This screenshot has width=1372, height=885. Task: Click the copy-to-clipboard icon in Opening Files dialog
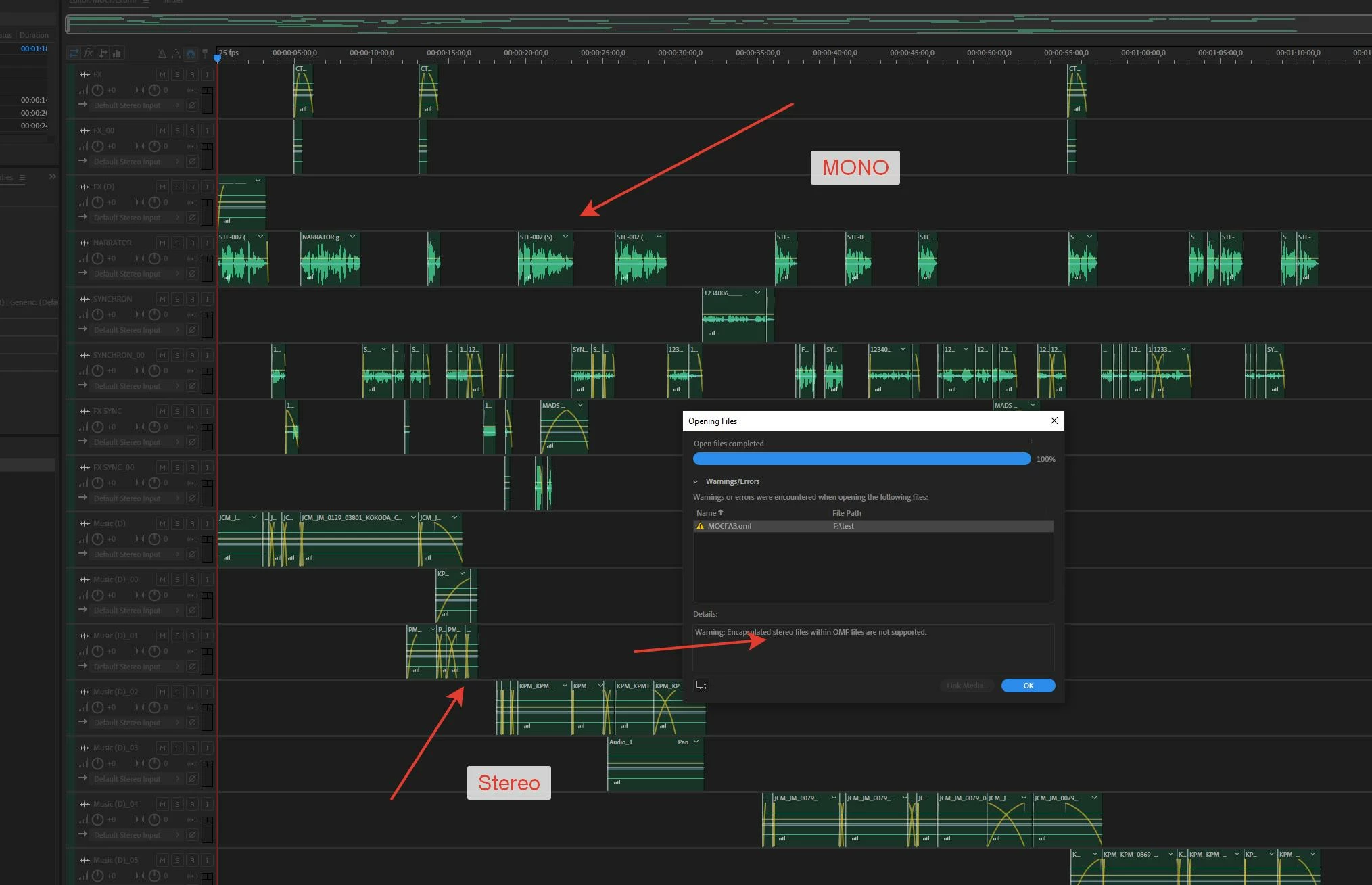coord(701,685)
